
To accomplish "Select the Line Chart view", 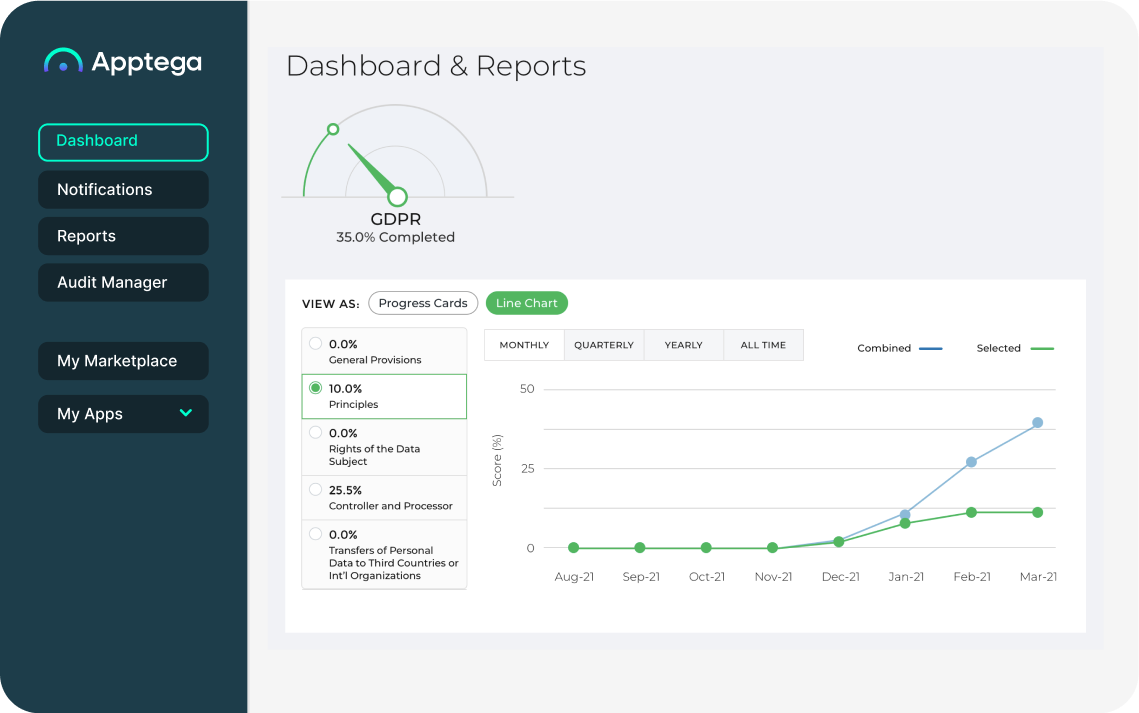I will (526, 303).
